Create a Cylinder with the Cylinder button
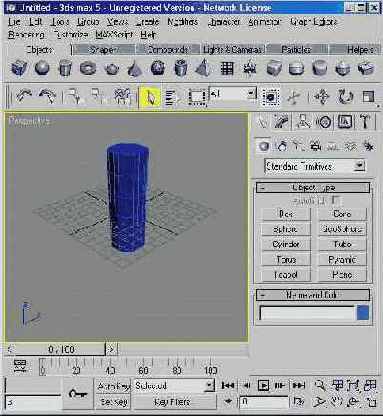383x416 pixels. point(286,244)
